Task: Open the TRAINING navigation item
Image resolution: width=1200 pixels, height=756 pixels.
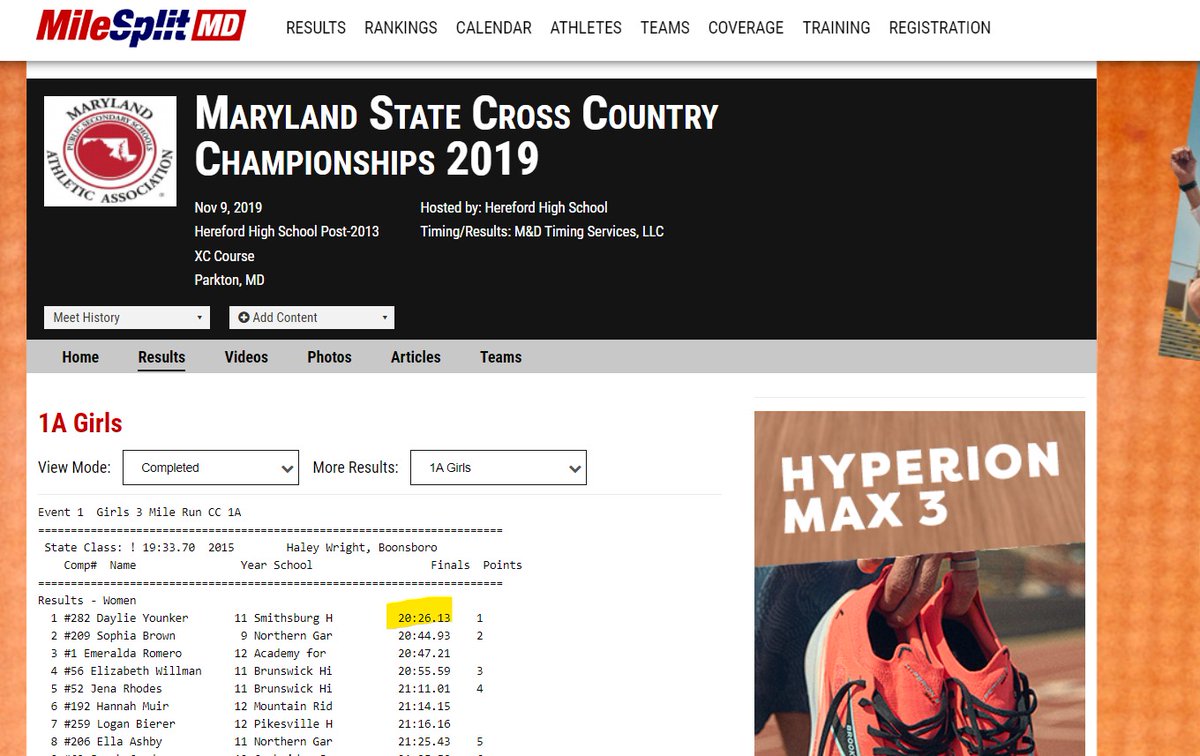Action: click(836, 28)
